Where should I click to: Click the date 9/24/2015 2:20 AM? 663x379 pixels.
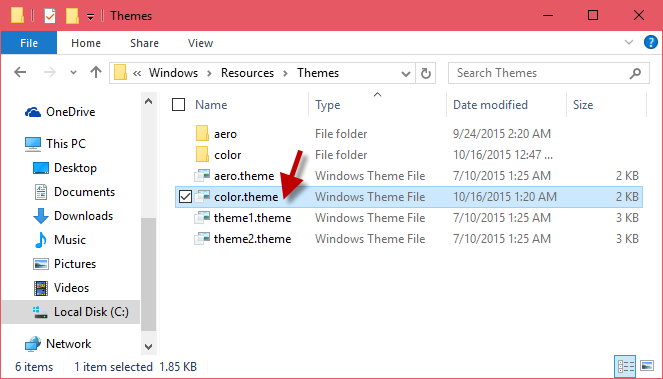502,134
